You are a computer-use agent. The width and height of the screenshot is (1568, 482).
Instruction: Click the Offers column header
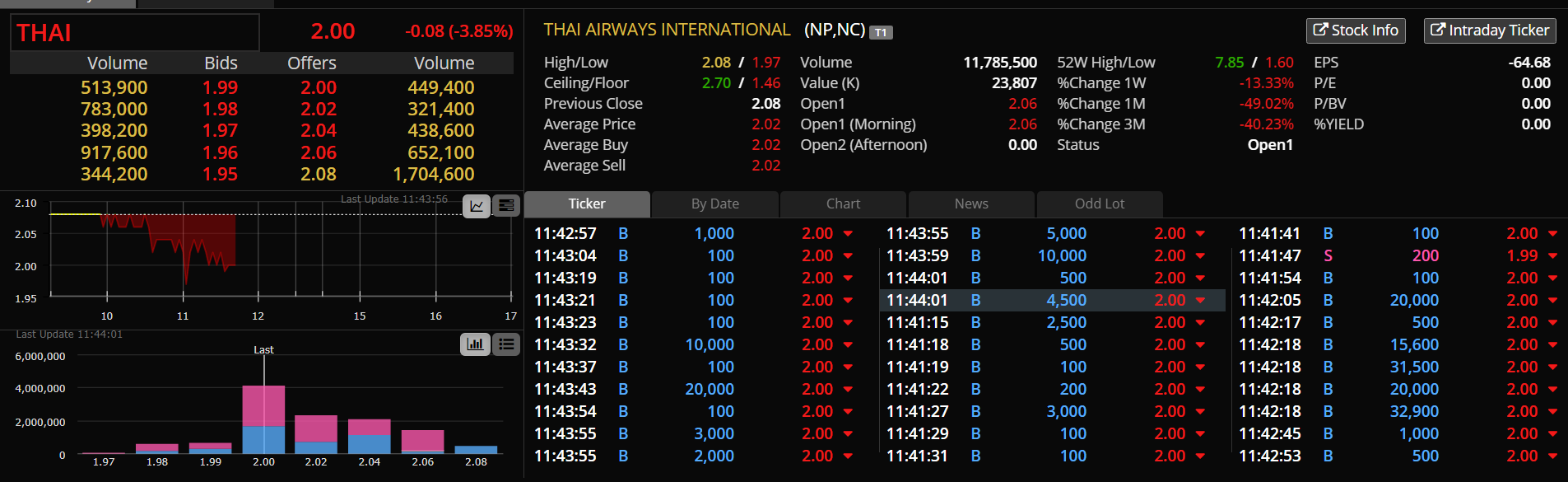coord(312,63)
